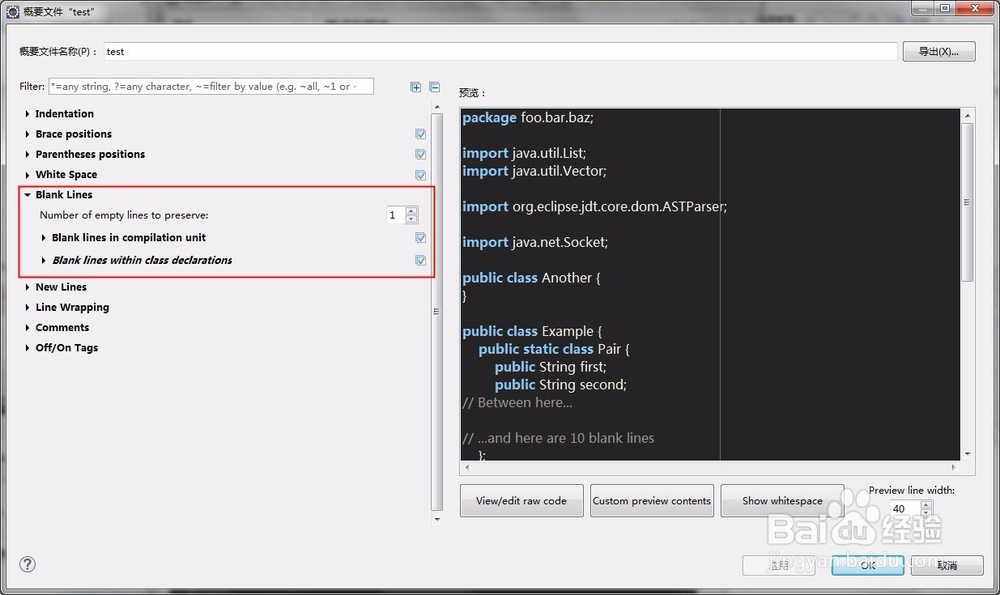Decrease number of empty lines to preserve
Viewport: 1000px width, 595px height.
pyautogui.click(x=411, y=219)
